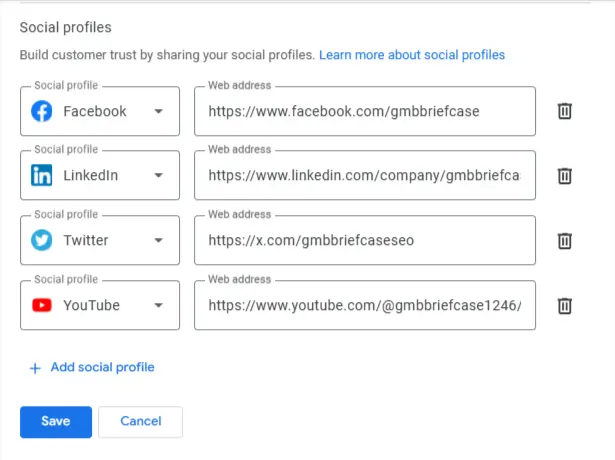
Task: Delete the Twitter social profile row
Action: pyautogui.click(x=564, y=240)
